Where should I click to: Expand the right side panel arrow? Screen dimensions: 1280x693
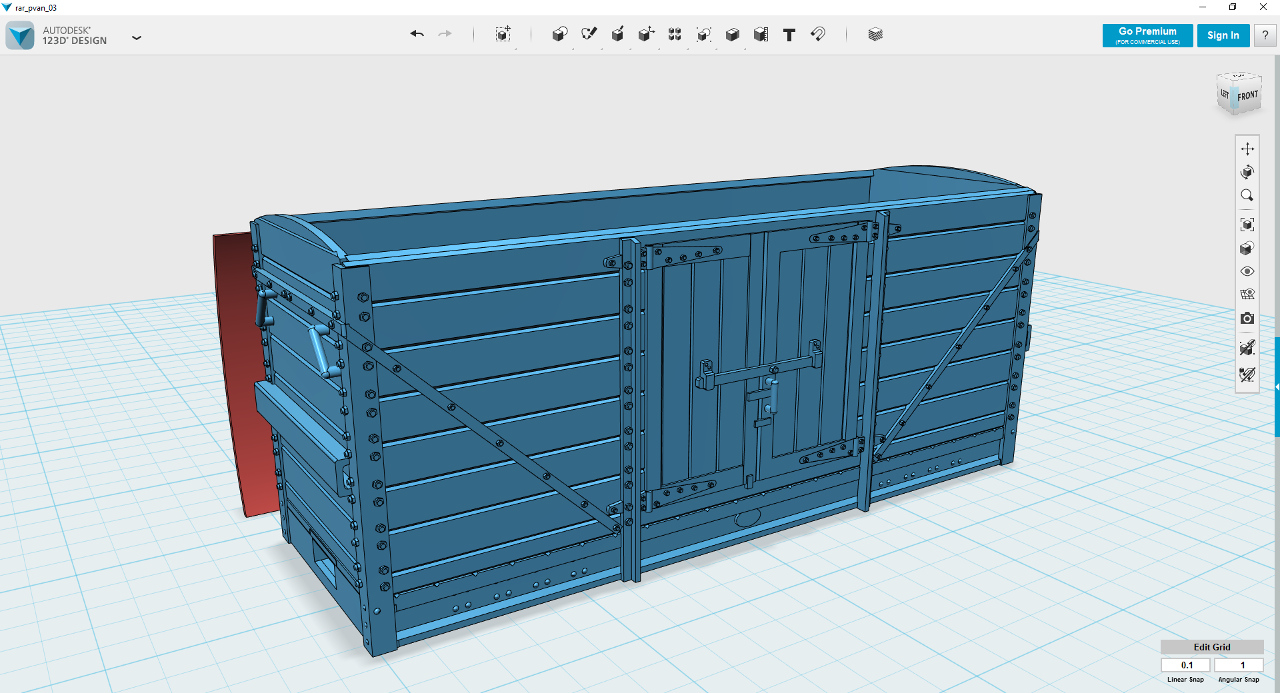pyautogui.click(x=1277, y=387)
